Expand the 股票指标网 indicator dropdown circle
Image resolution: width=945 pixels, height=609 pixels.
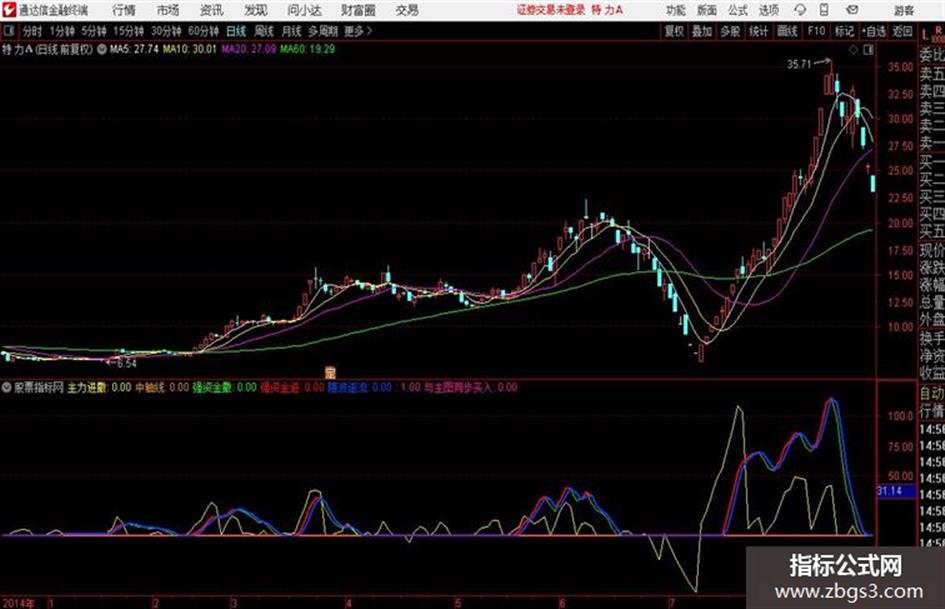click(7, 387)
